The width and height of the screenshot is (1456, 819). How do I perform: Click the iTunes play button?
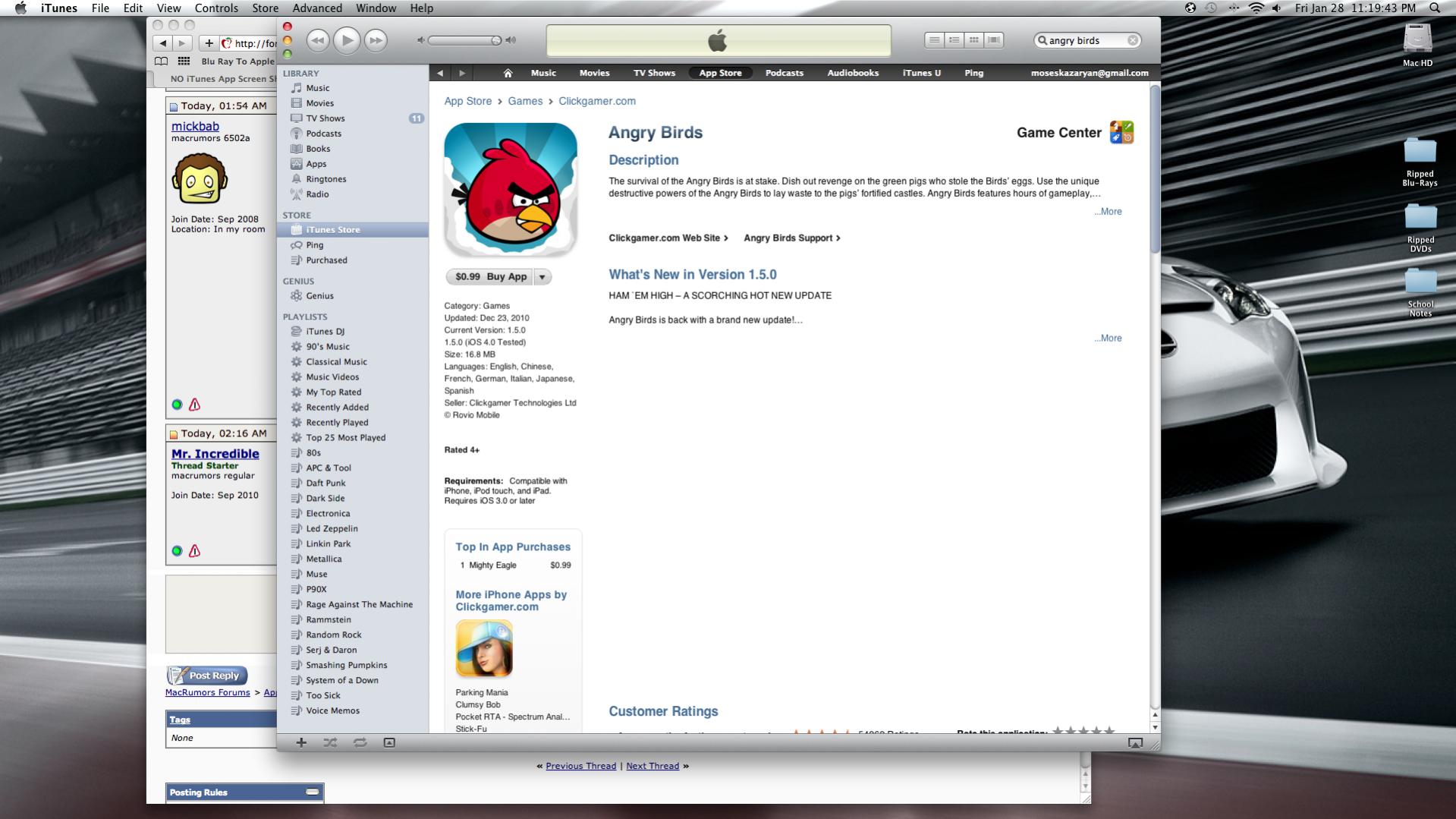(347, 40)
